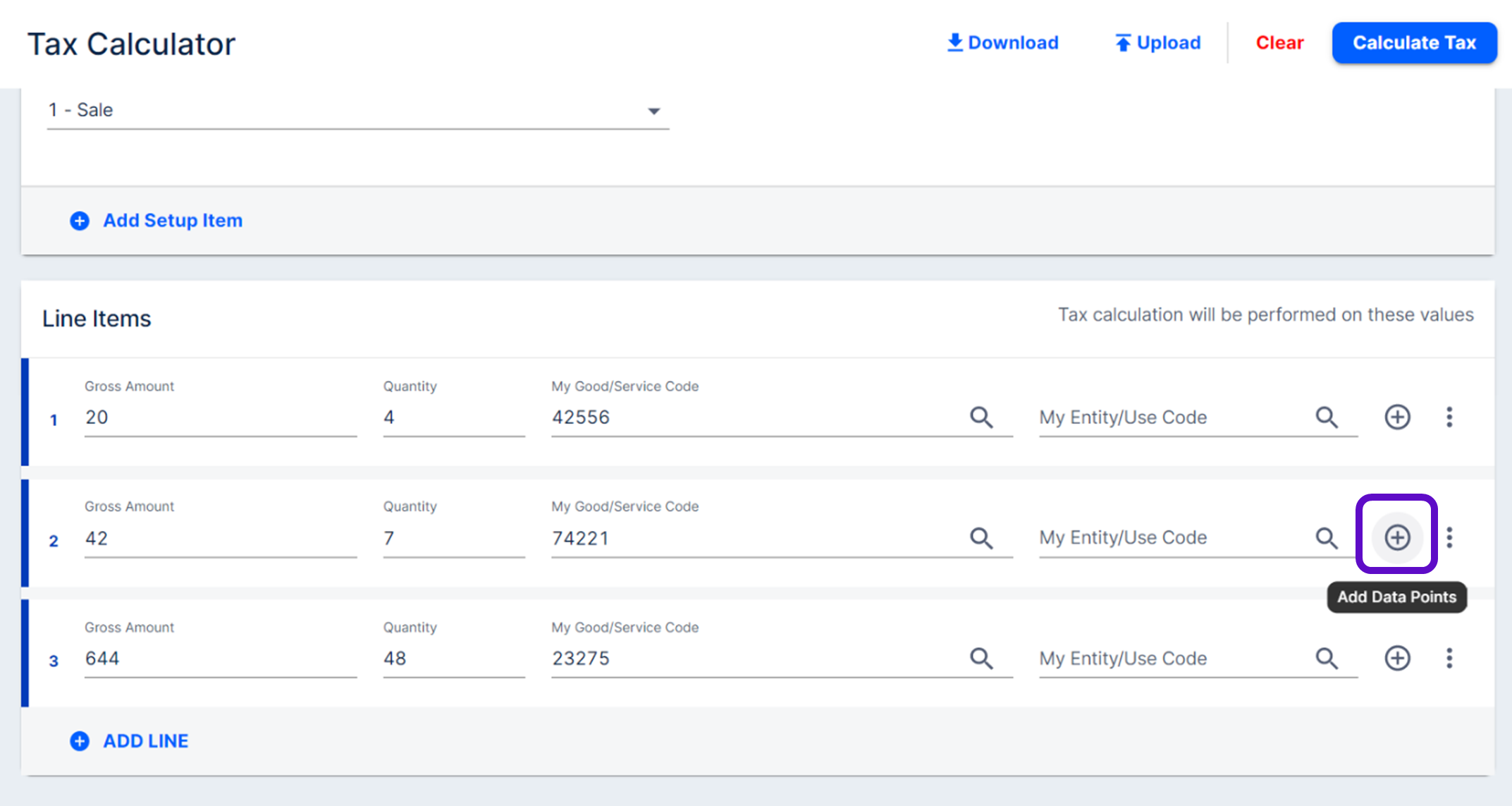
Task: Click Quantity field on line 3
Action: pyautogui.click(x=453, y=659)
